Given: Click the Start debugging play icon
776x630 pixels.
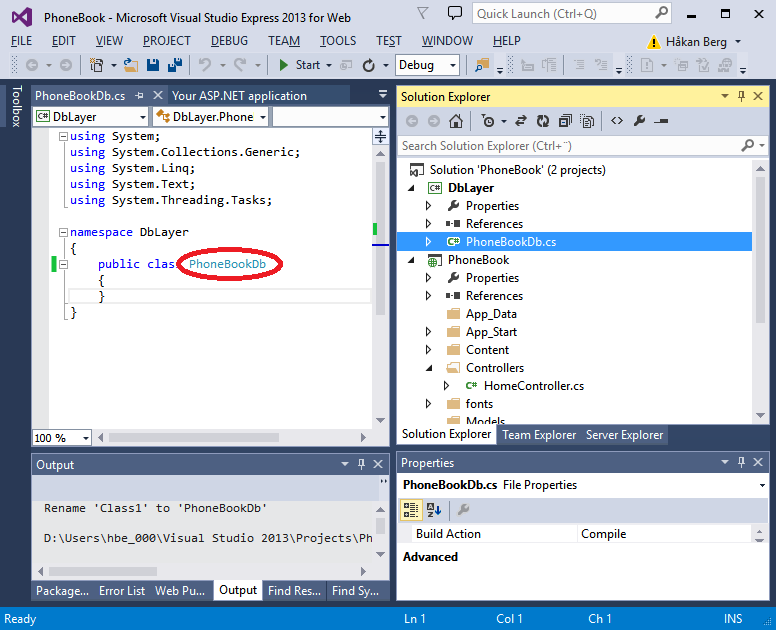Looking at the screenshot, I should point(284,65).
